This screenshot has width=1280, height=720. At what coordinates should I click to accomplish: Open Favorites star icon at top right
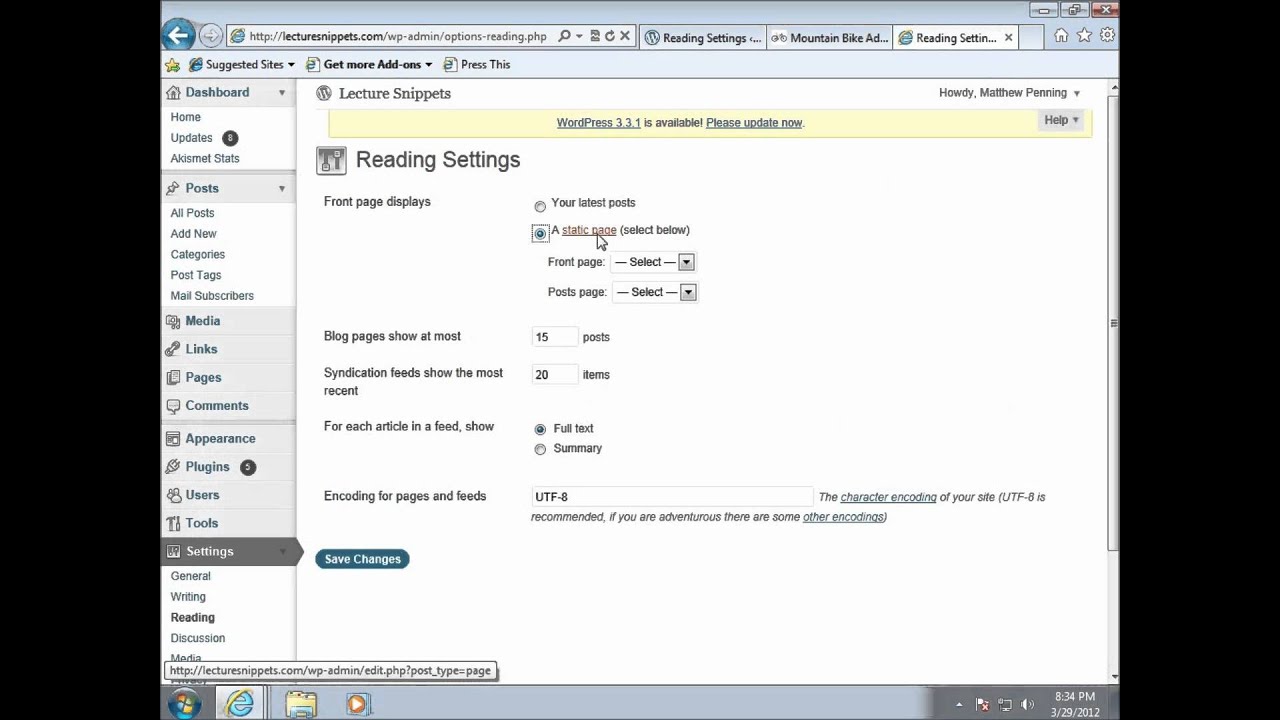pos(1084,36)
